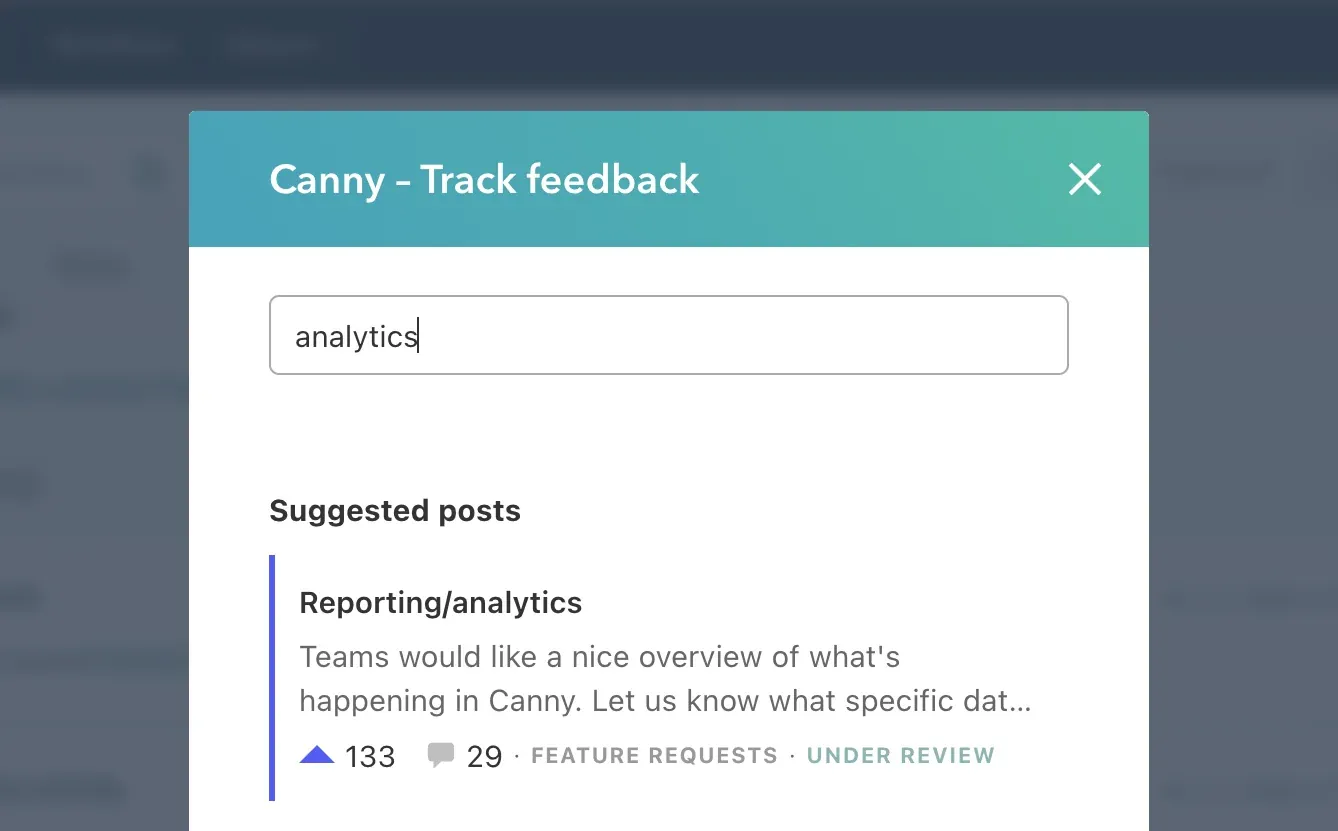Click the blue upvote triangle beside 133
1338x831 pixels.
click(x=316, y=756)
